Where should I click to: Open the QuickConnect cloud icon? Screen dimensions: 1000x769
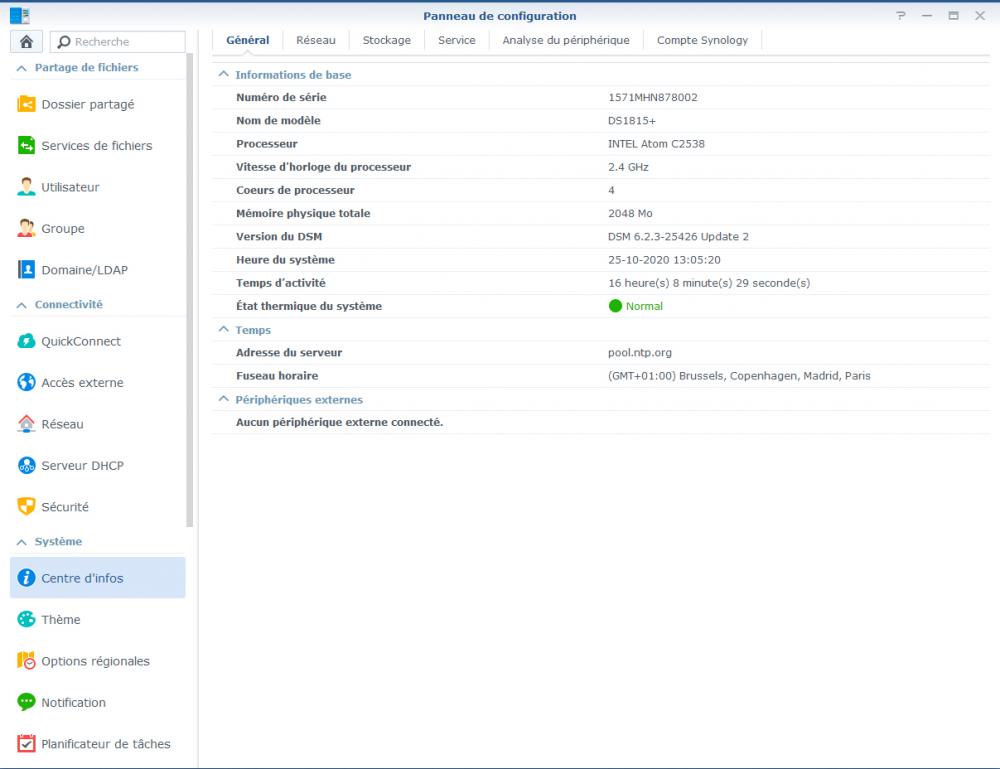[x=27, y=341]
